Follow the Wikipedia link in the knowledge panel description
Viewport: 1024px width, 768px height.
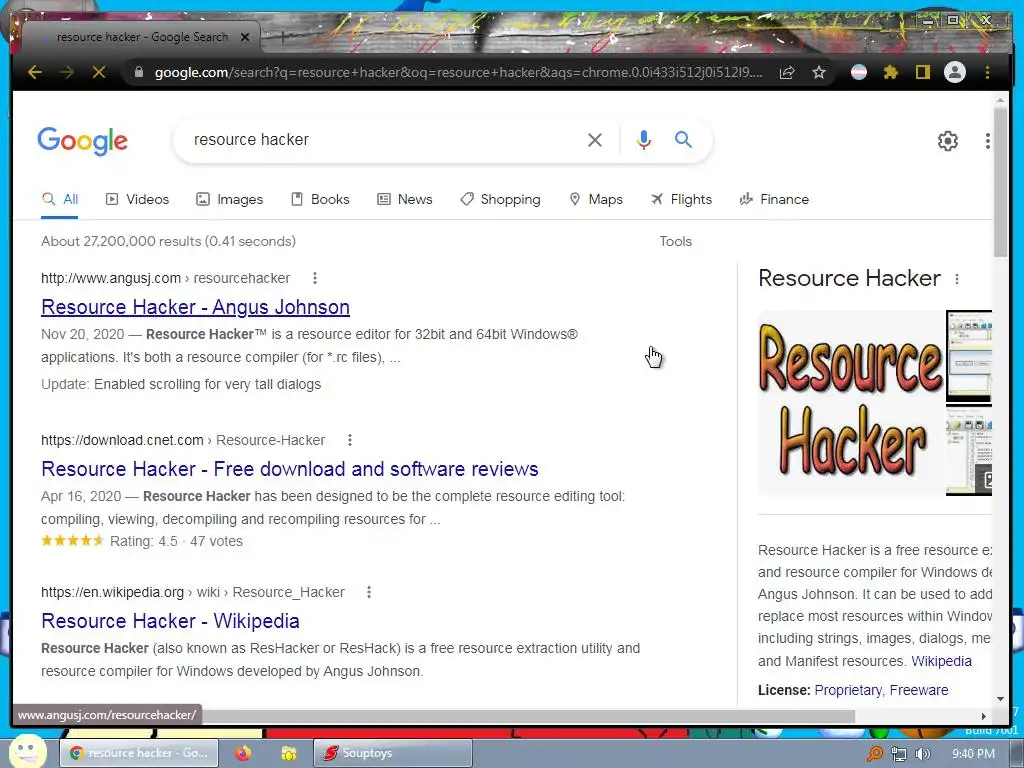(941, 661)
